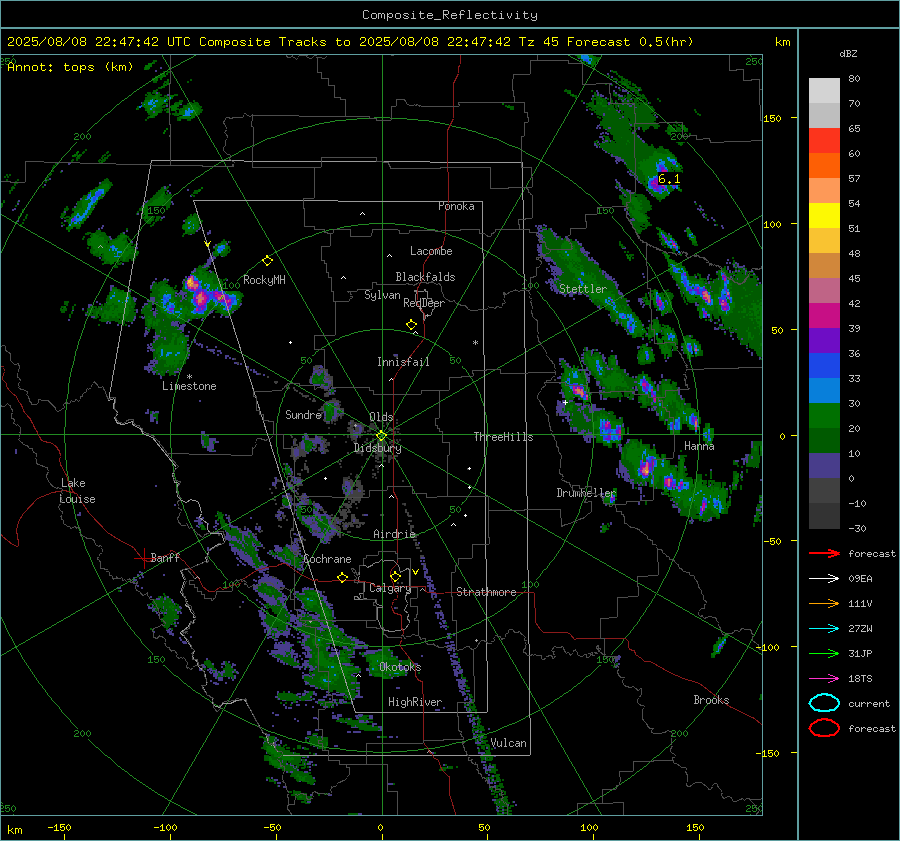Click the intense storm cell west of RockyMH

click(202, 296)
